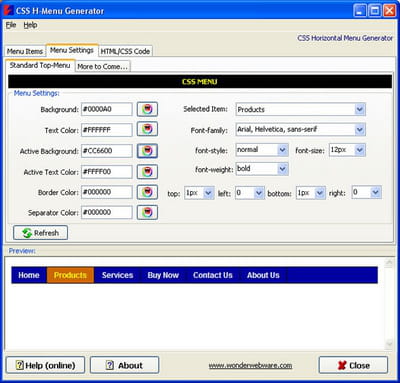Open color picker for Border Color
This screenshot has height=383, width=400.
point(147,192)
